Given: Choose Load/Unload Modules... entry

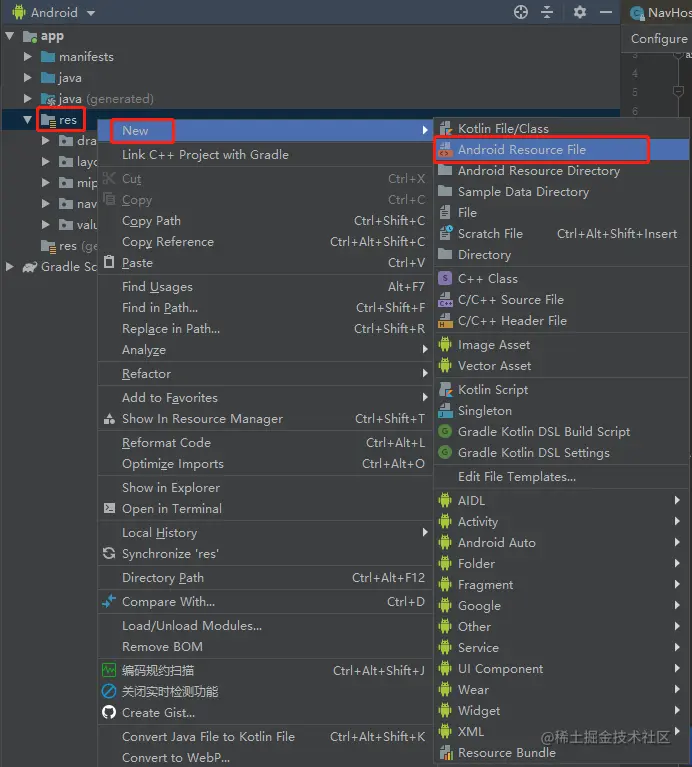Looking at the screenshot, I should (x=265, y=626).
